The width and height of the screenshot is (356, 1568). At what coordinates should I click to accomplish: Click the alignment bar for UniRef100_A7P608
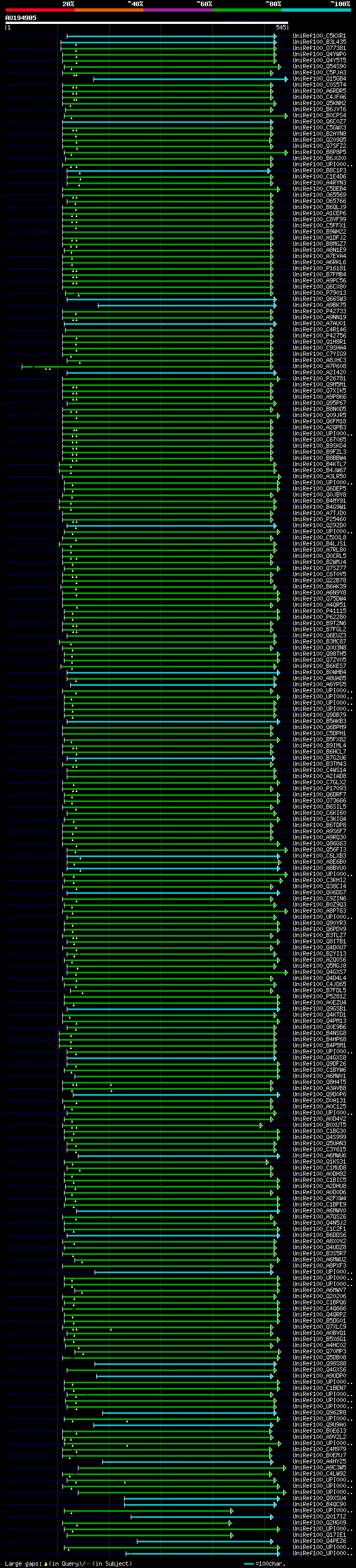click(x=147, y=367)
